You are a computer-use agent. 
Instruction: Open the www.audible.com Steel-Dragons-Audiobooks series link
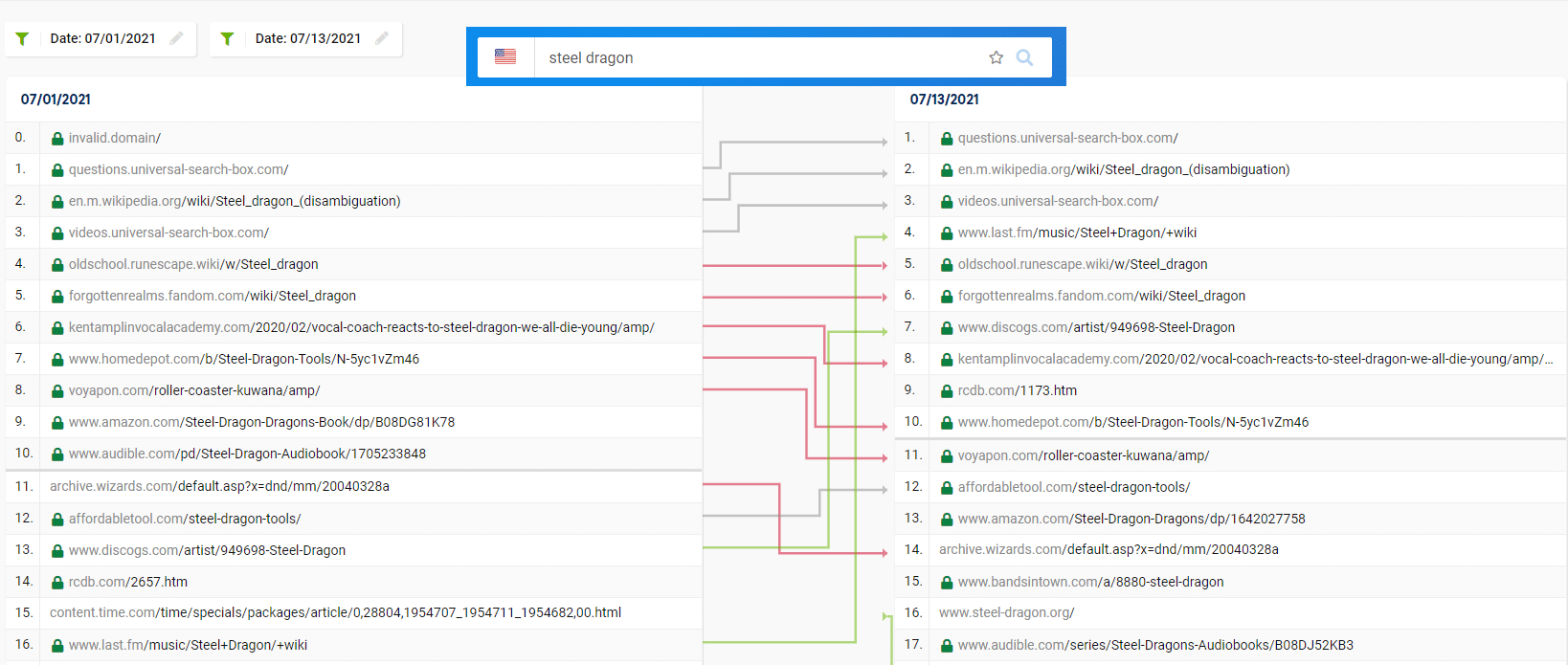point(1155,645)
